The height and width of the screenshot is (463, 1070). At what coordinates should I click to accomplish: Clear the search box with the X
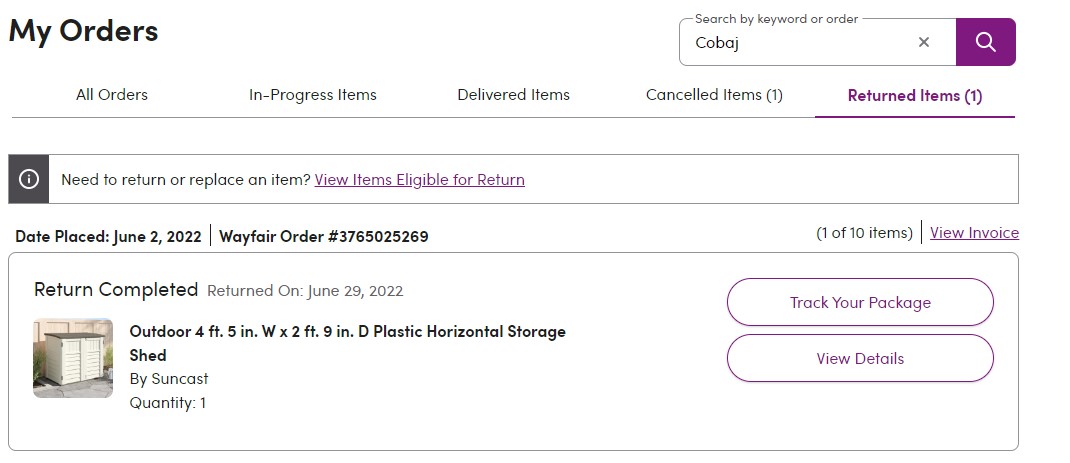pyautogui.click(x=924, y=42)
